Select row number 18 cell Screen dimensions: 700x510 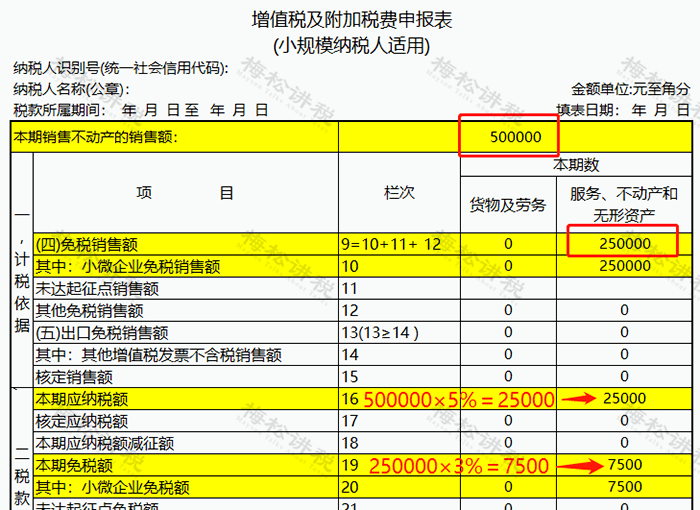[400, 443]
